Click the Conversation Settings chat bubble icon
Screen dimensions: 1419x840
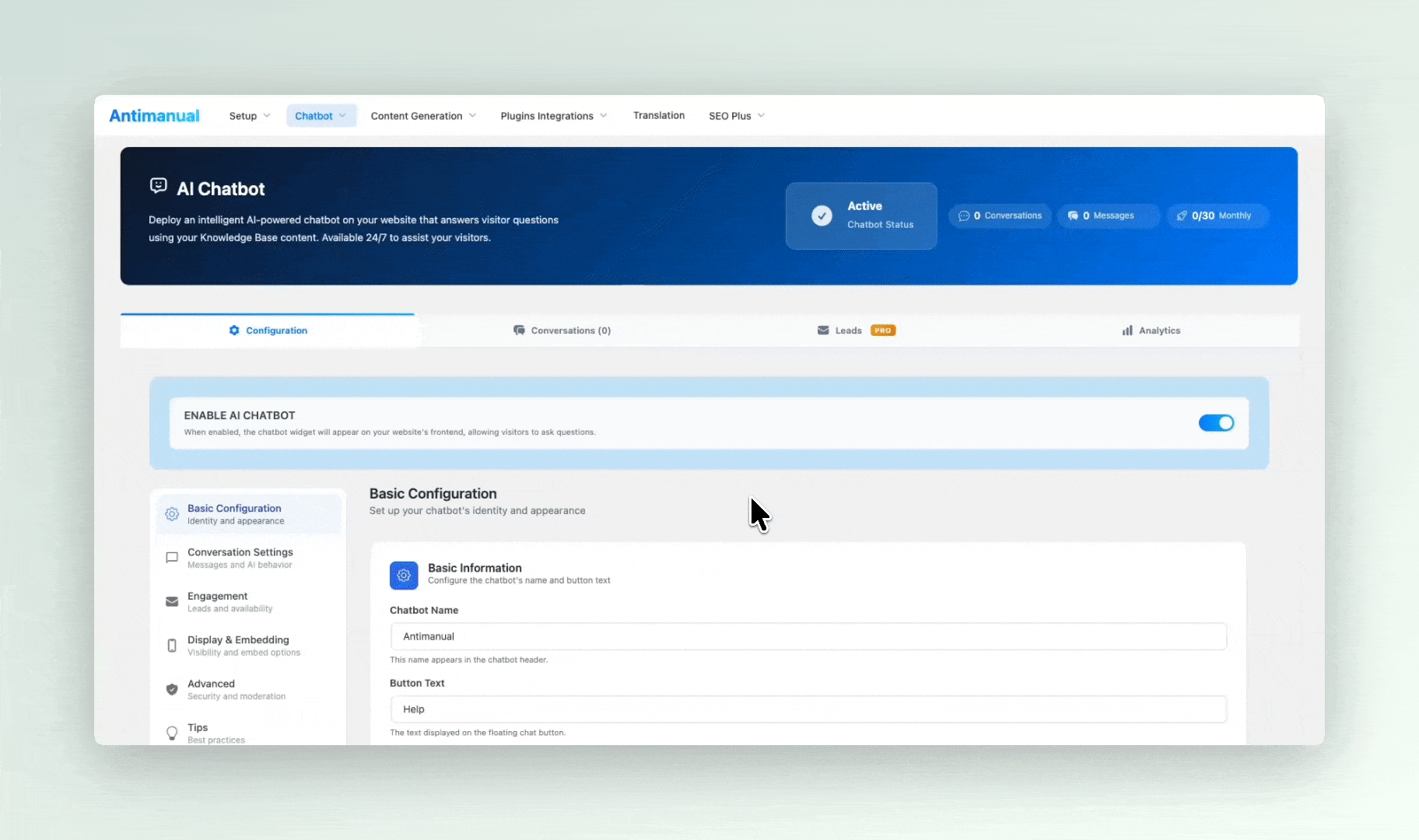click(172, 558)
